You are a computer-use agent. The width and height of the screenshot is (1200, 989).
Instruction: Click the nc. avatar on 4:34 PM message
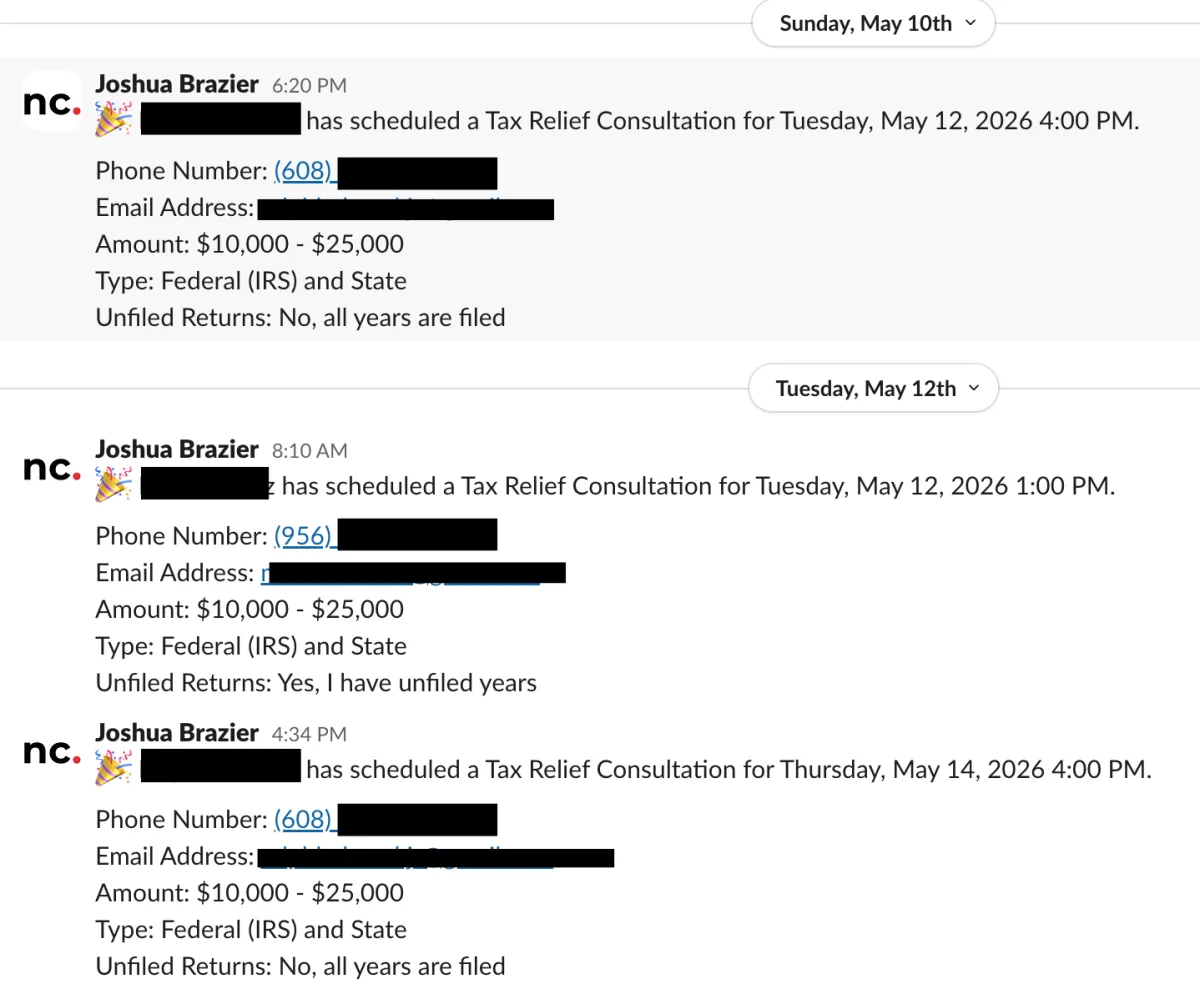(x=52, y=751)
